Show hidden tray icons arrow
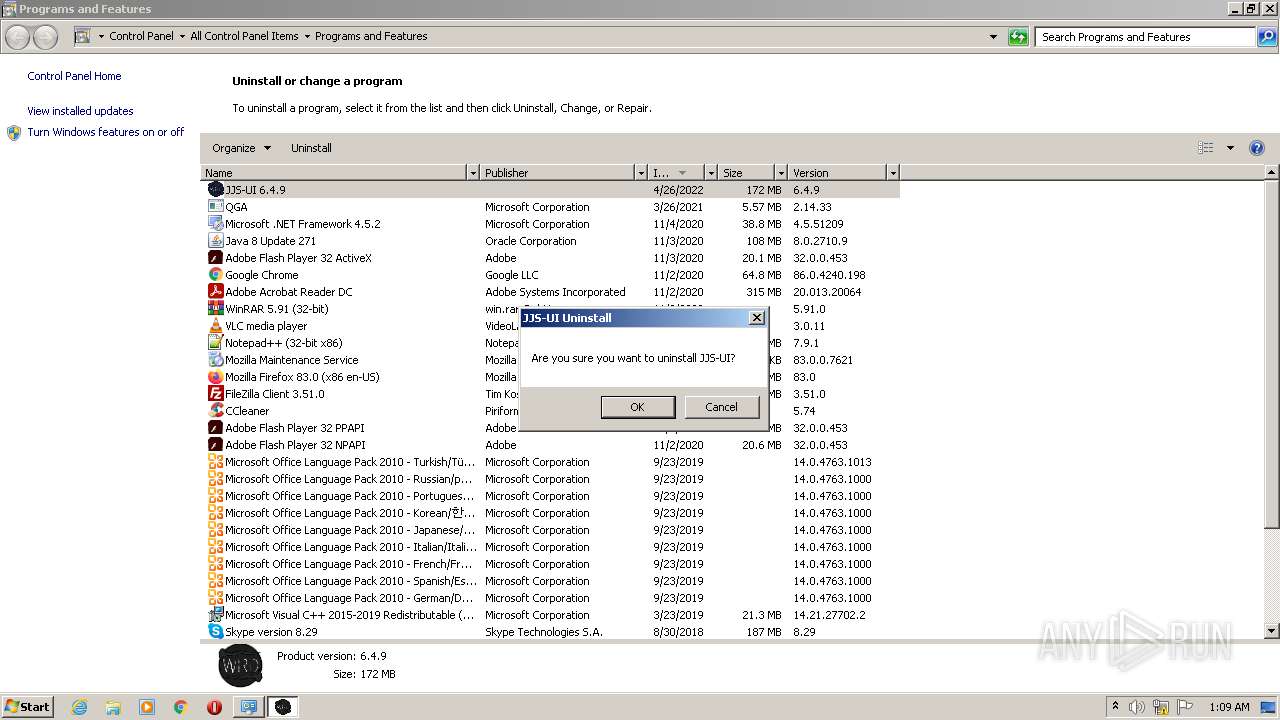The height and width of the screenshot is (720, 1280). [1115, 707]
